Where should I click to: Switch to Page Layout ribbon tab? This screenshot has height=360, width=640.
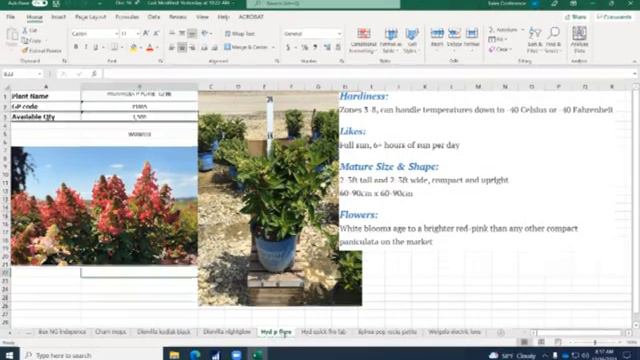(x=91, y=17)
